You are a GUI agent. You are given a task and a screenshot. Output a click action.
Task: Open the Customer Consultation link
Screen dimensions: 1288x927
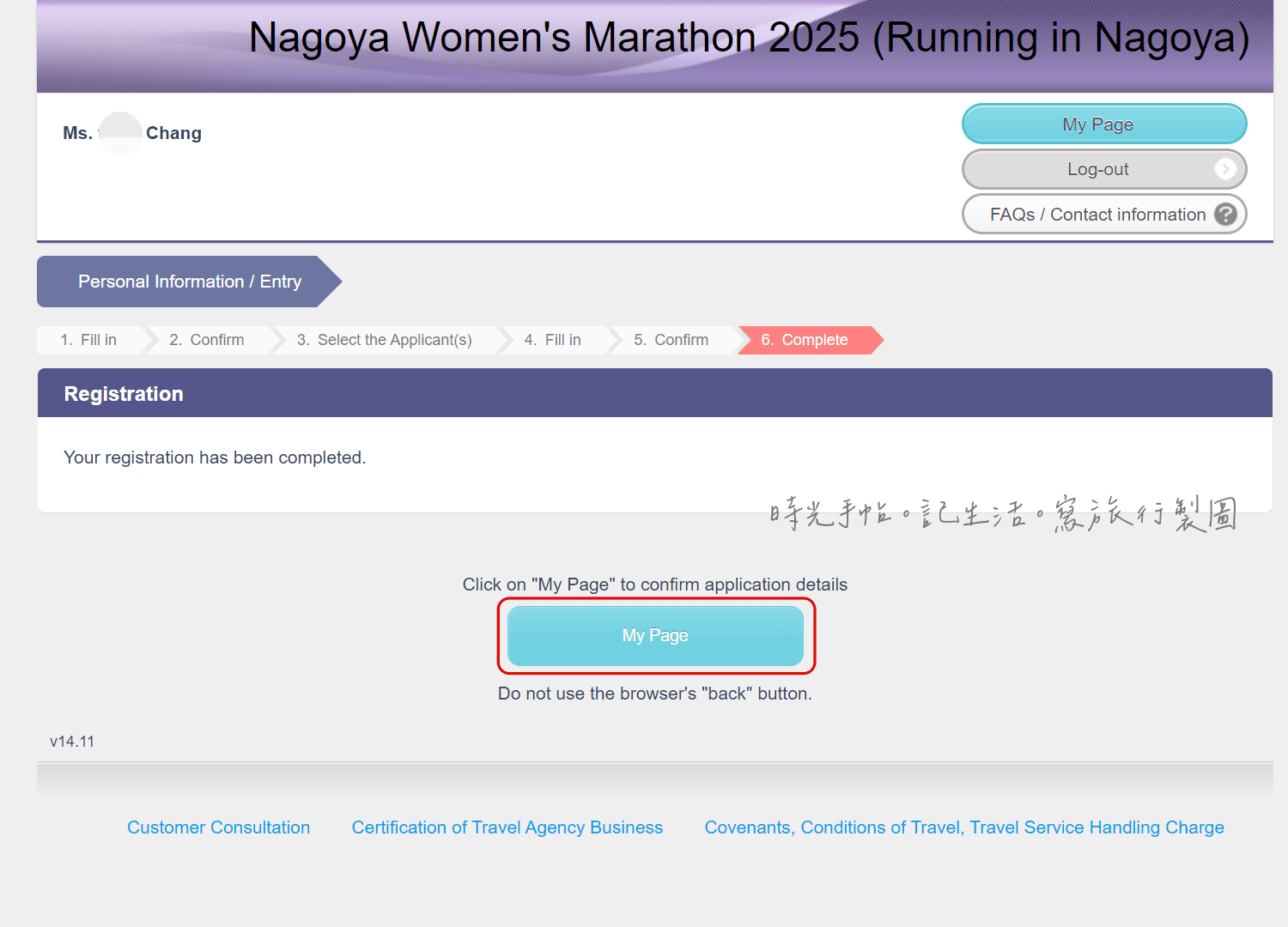pyautogui.click(x=219, y=827)
